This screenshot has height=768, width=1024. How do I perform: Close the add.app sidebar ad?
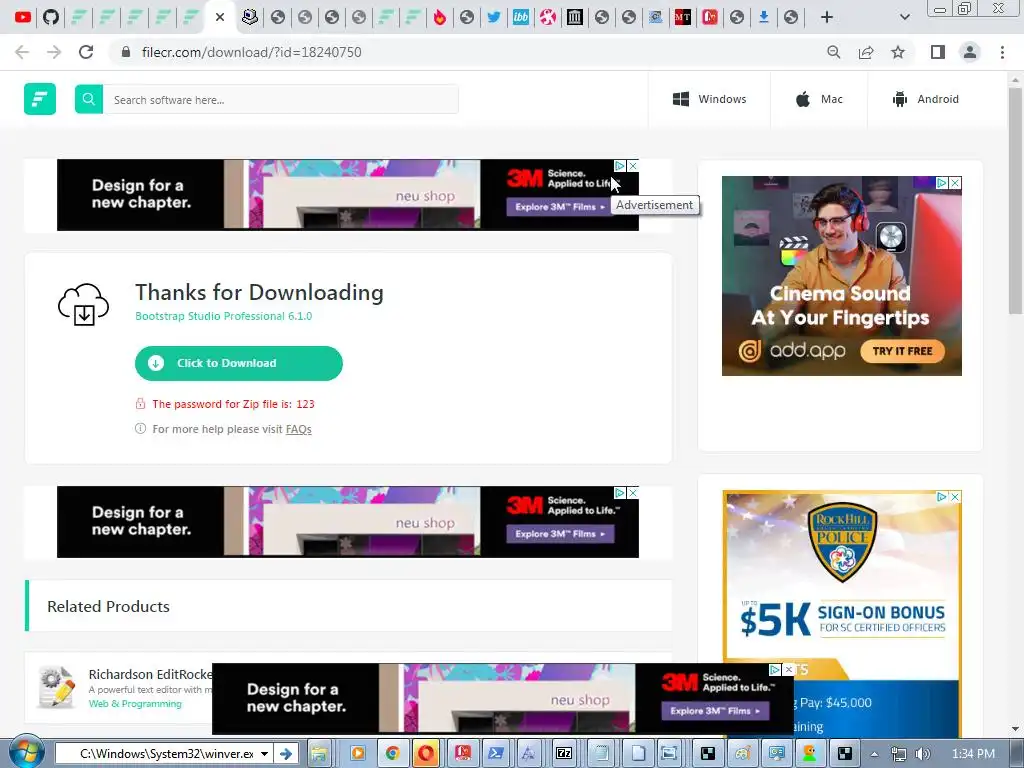click(955, 183)
